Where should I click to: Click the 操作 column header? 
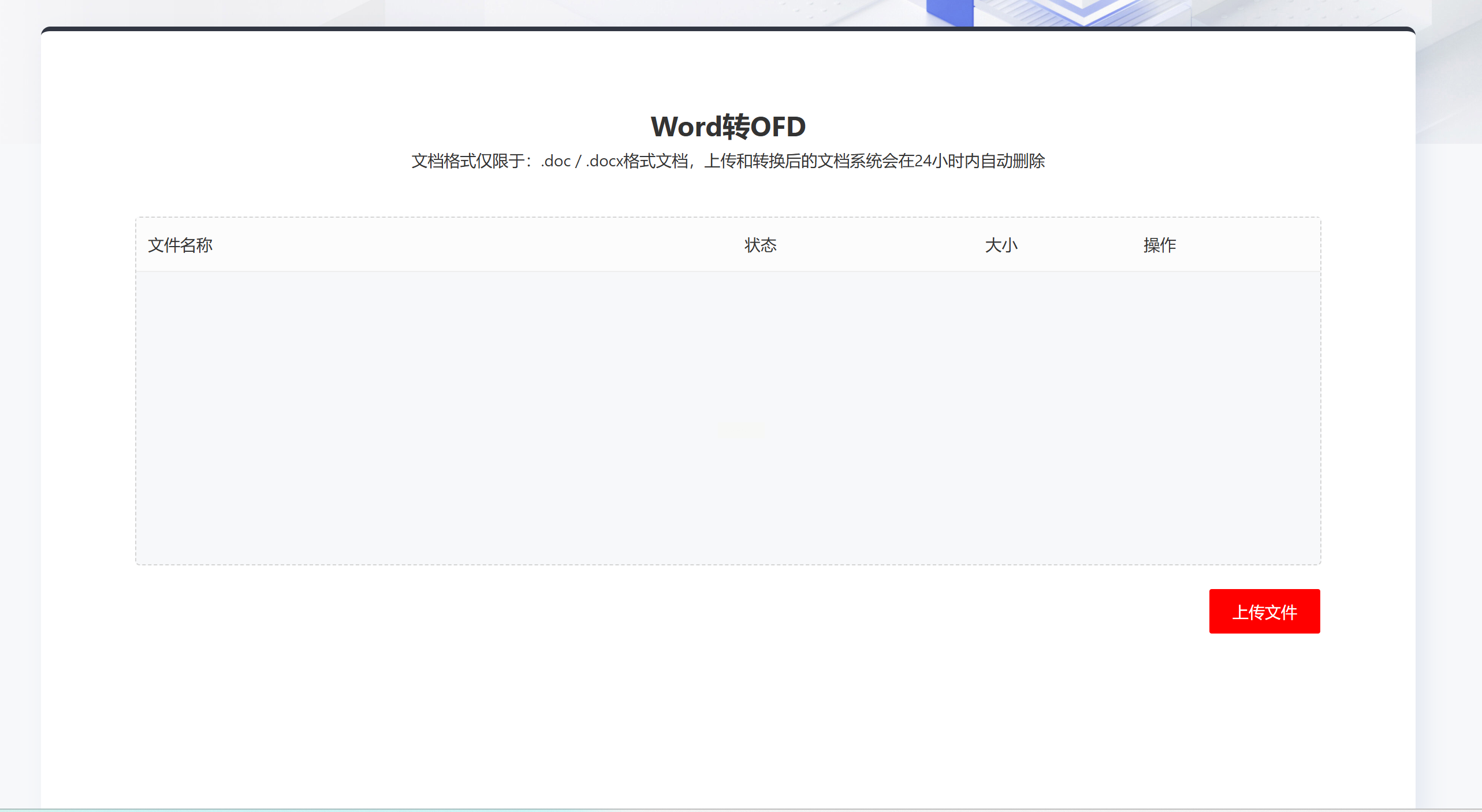point(1159,245)
